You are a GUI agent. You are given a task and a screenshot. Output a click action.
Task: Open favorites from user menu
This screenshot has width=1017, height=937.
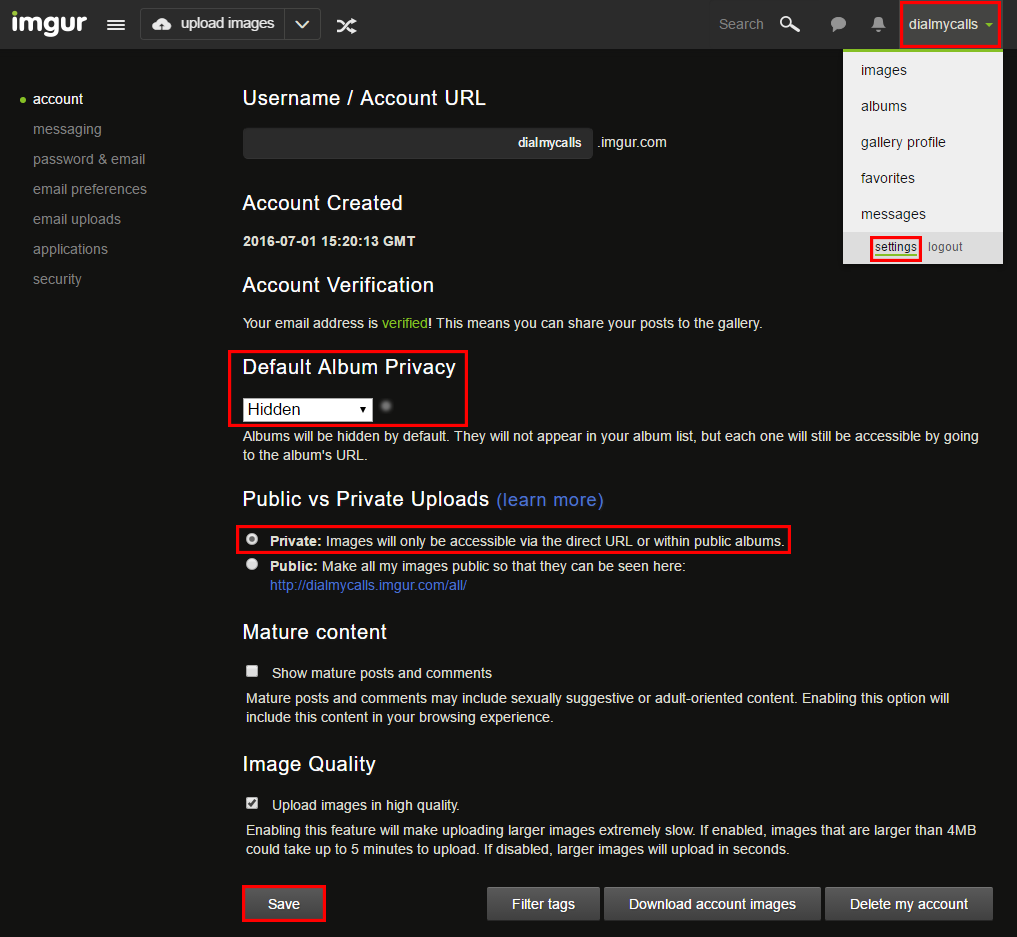coord(887,178)
